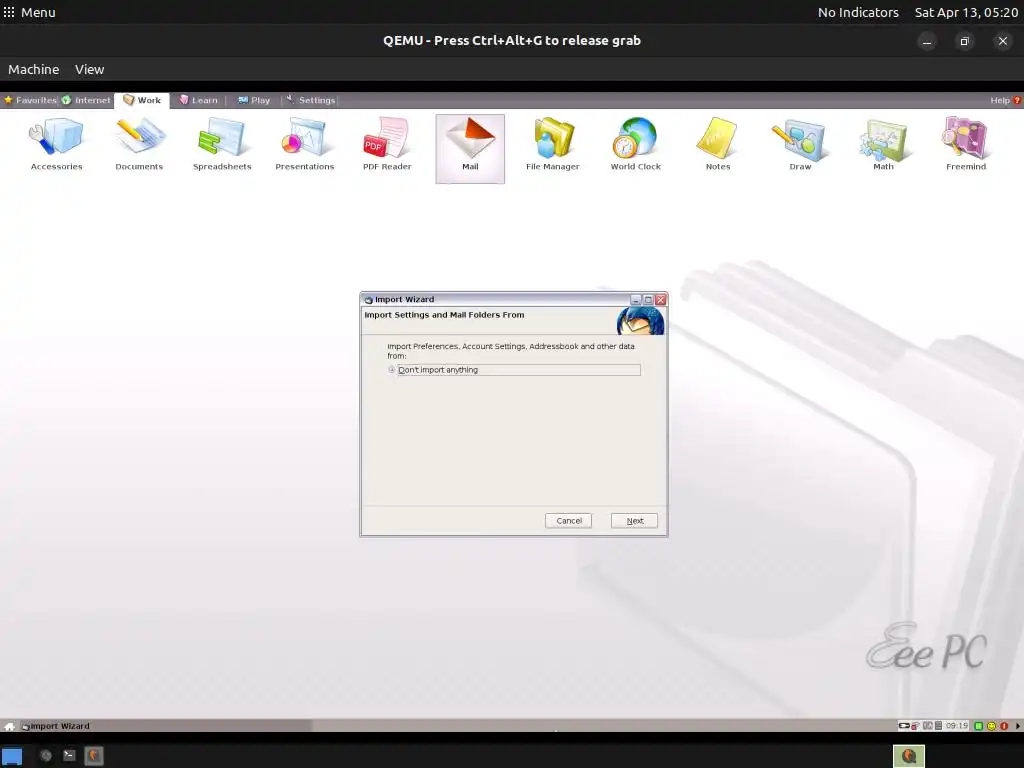The height and width of the screenshot is (768, 1024).
Task: Click the host clock Sat Apr 13
Action: tap(966, 12)
